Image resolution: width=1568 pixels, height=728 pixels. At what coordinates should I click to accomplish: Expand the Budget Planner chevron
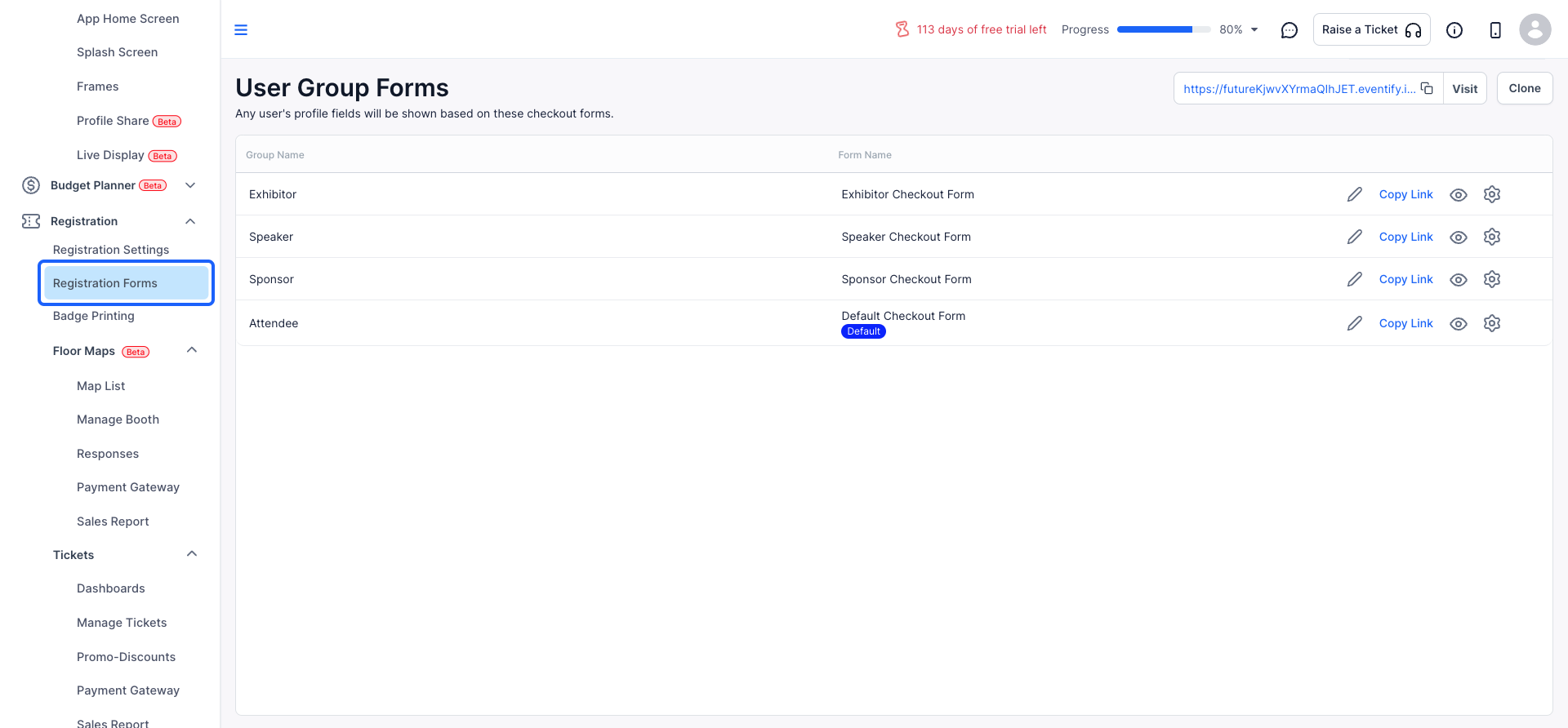[190, 185]
